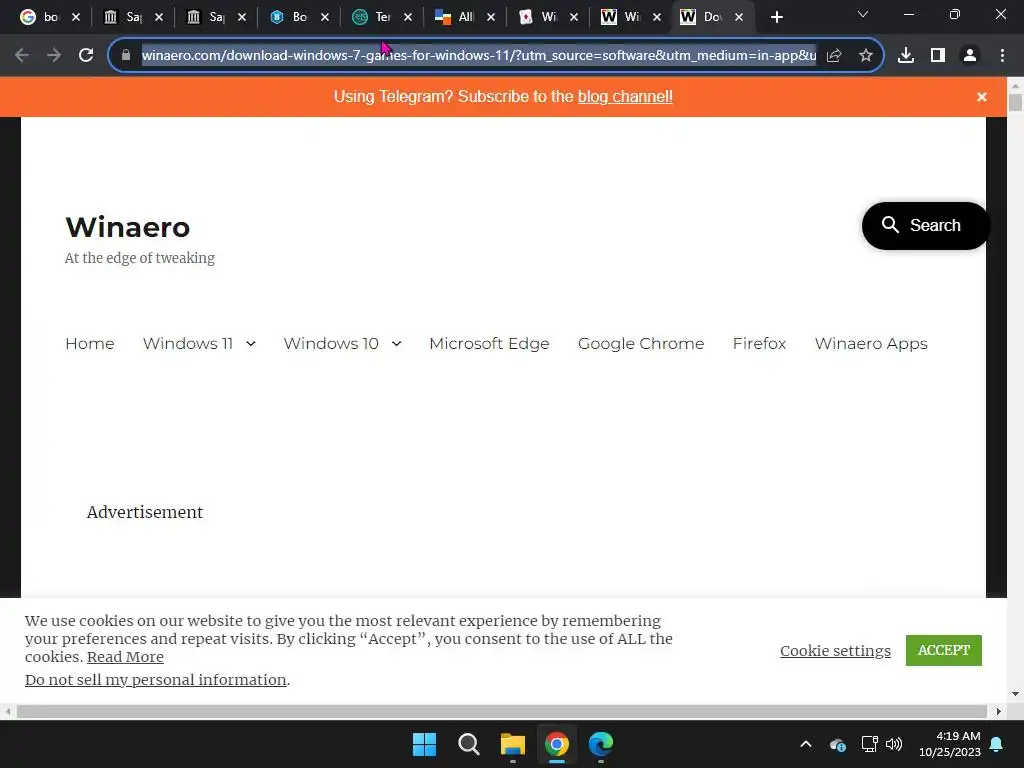Open the notification bell icon
This screenshot has width=1024, height=768.
point(997,744)
